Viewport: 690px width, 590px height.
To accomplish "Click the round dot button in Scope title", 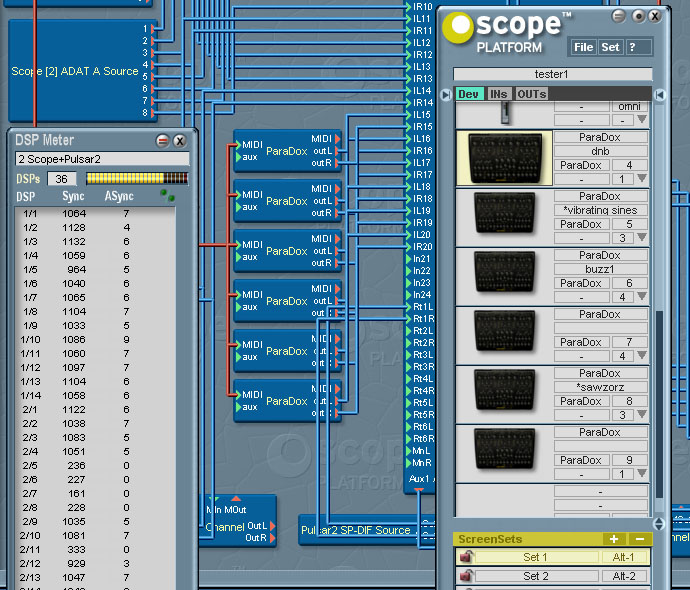I will 639,17.
